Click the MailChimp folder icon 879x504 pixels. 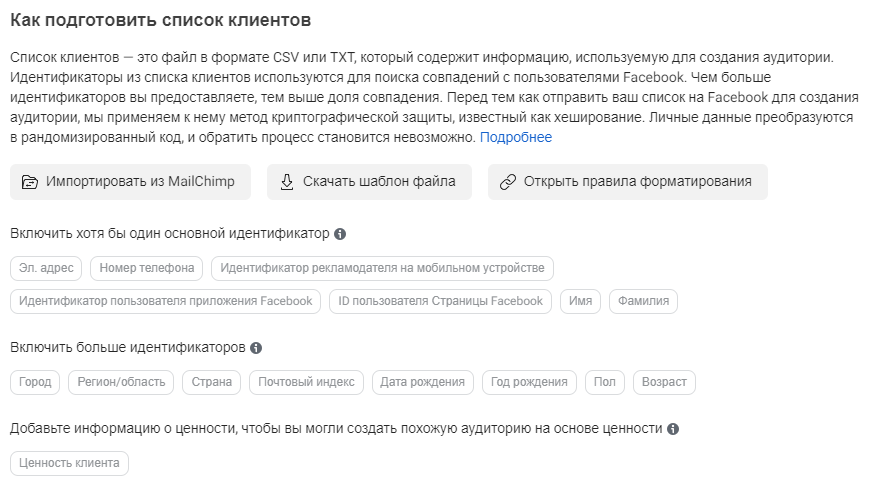(29, 182)
